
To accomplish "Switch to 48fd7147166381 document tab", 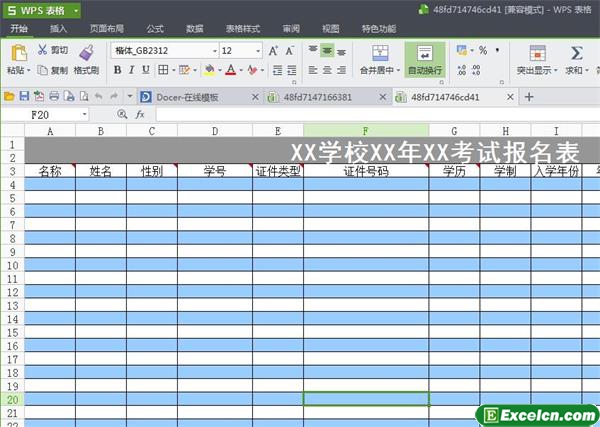I will click(318, 97).
